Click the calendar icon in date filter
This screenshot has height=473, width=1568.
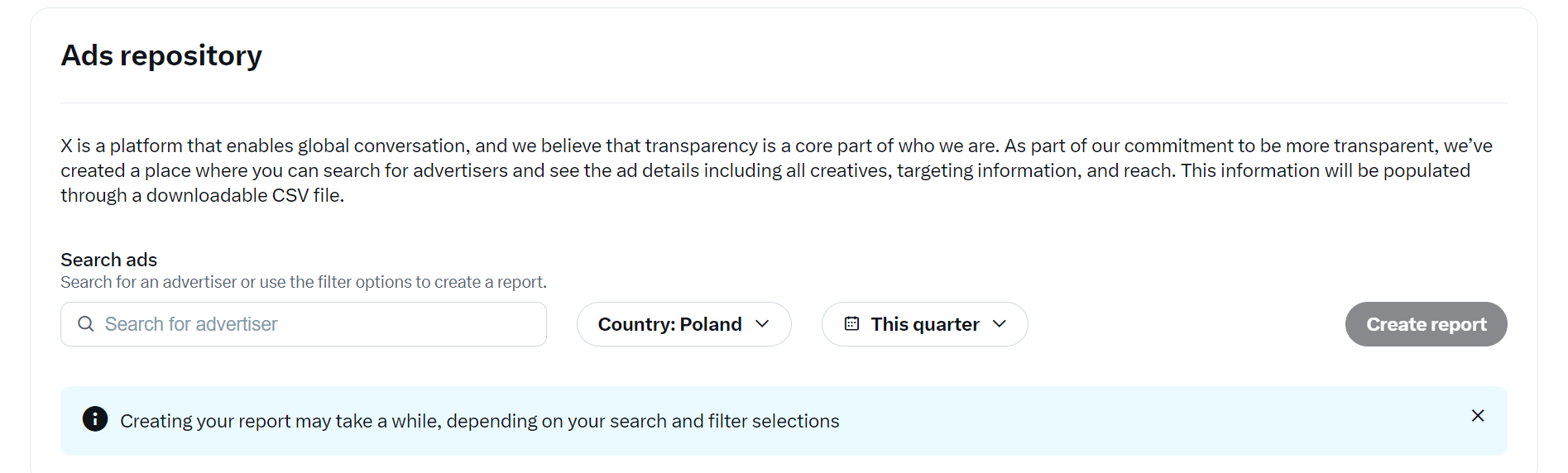pyautogui.click(x=851, y=324)
